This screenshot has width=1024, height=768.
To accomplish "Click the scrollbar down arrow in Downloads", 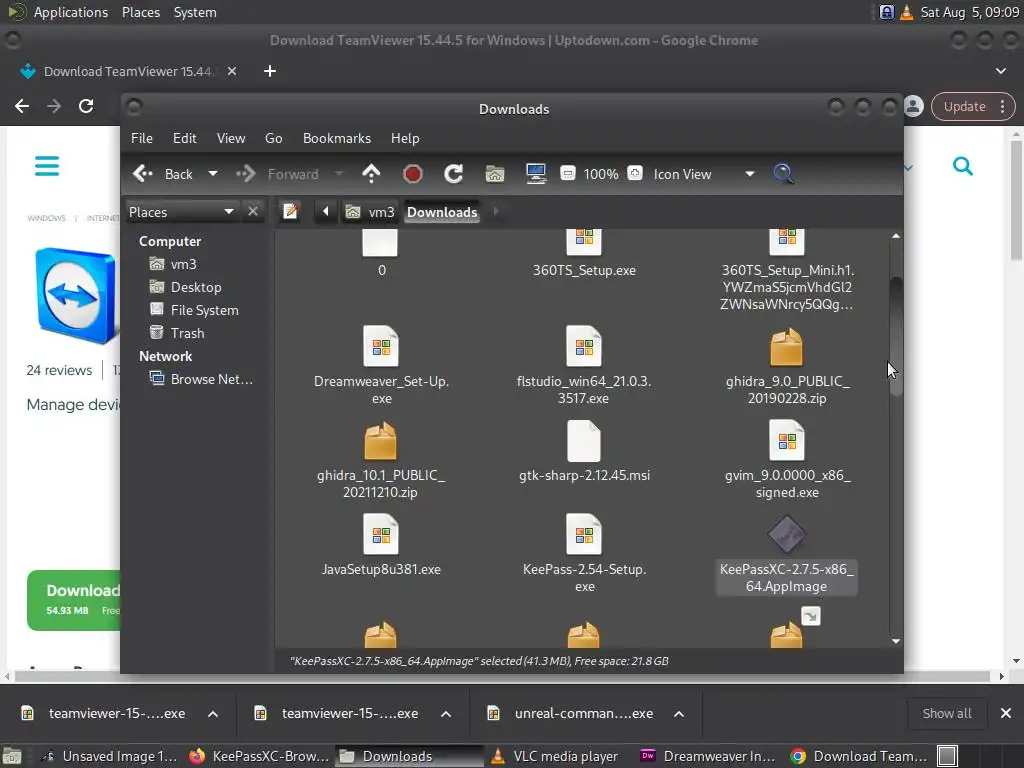I will pyautogui.click(x=896, y=641).
